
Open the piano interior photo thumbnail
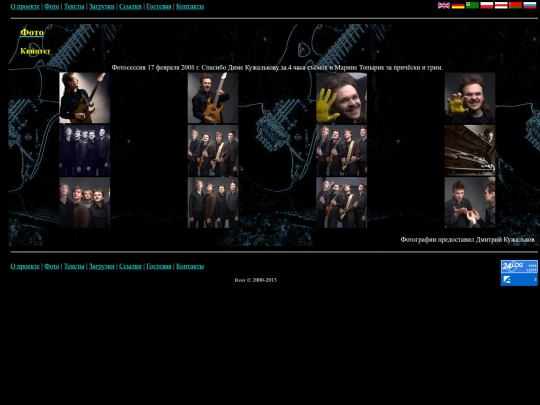470,150
